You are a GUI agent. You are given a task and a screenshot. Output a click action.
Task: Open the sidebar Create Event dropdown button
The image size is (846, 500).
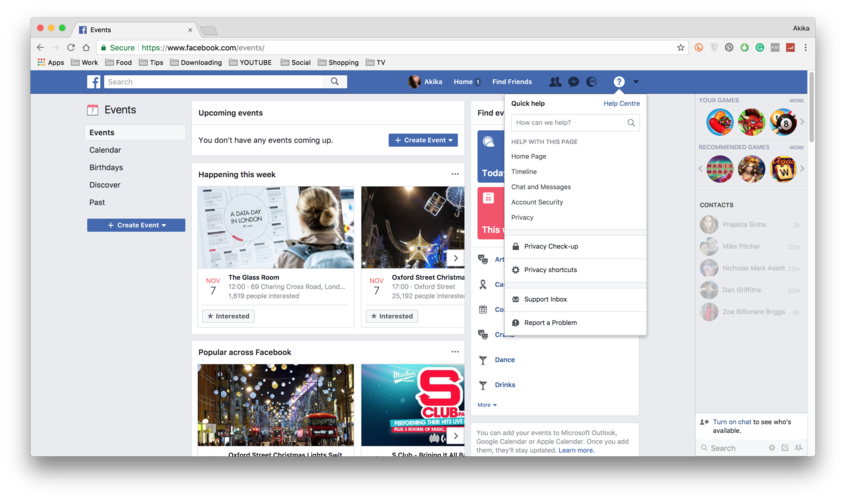coord(136,225)
